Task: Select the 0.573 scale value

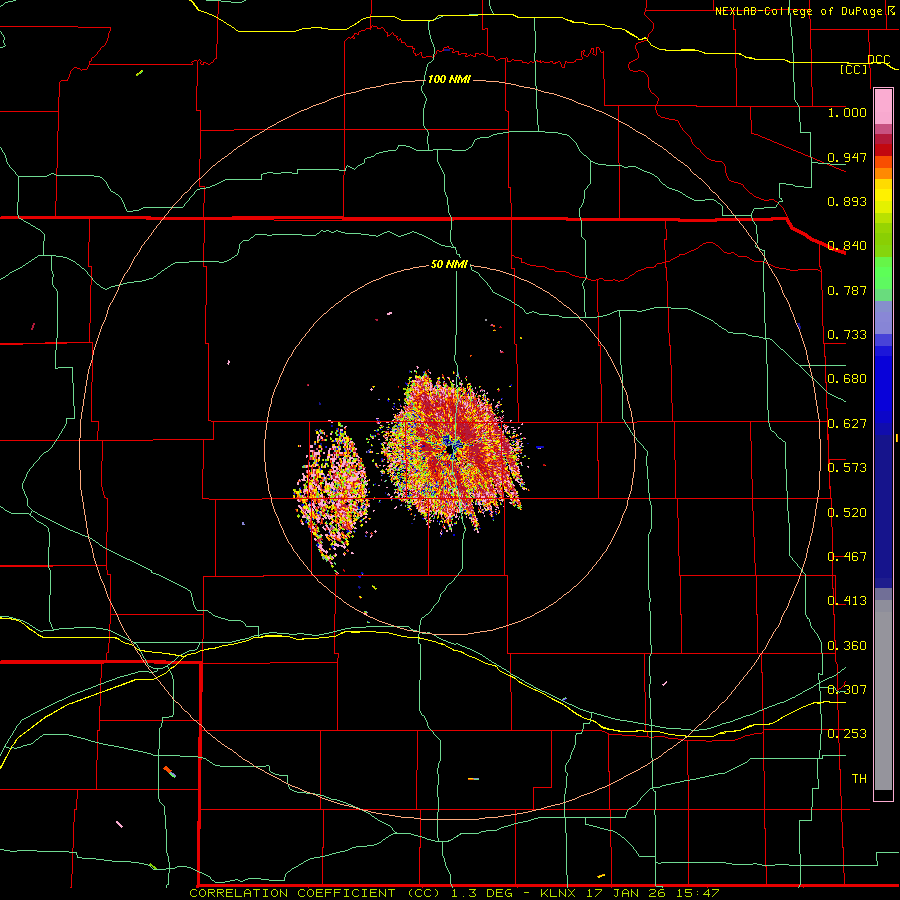Action: [x=847, y=468]
